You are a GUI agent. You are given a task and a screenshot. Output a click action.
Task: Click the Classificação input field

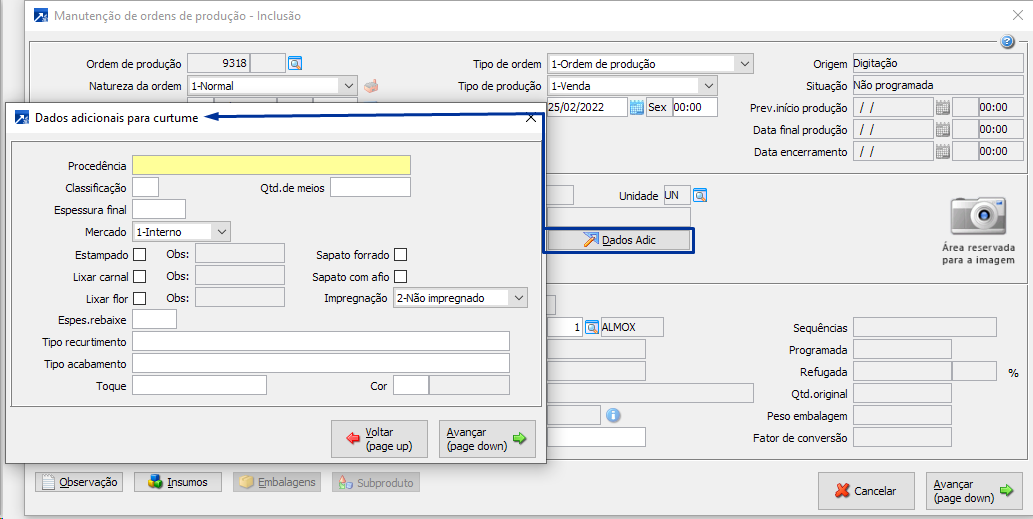pos(146,187)
